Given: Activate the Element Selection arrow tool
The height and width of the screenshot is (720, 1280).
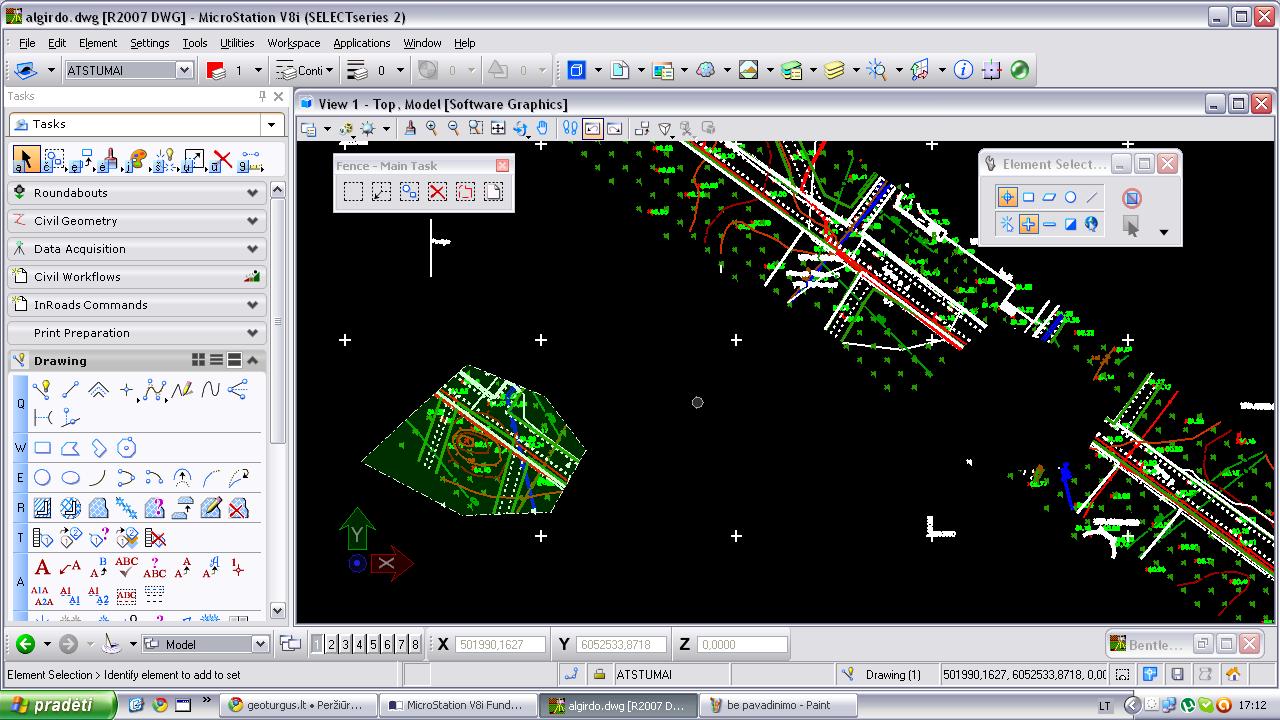Looking at the screenshot, I should click(x=26, y=160).
